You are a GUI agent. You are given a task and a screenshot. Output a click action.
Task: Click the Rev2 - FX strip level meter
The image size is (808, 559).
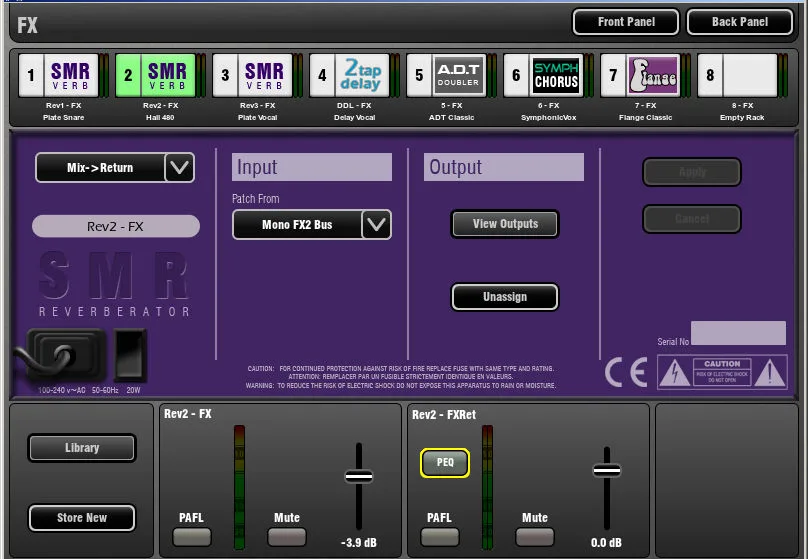coord(239,487)
